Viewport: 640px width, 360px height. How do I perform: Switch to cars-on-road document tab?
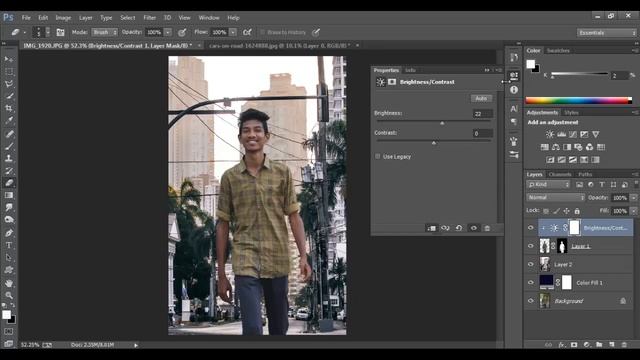(280, 46)
